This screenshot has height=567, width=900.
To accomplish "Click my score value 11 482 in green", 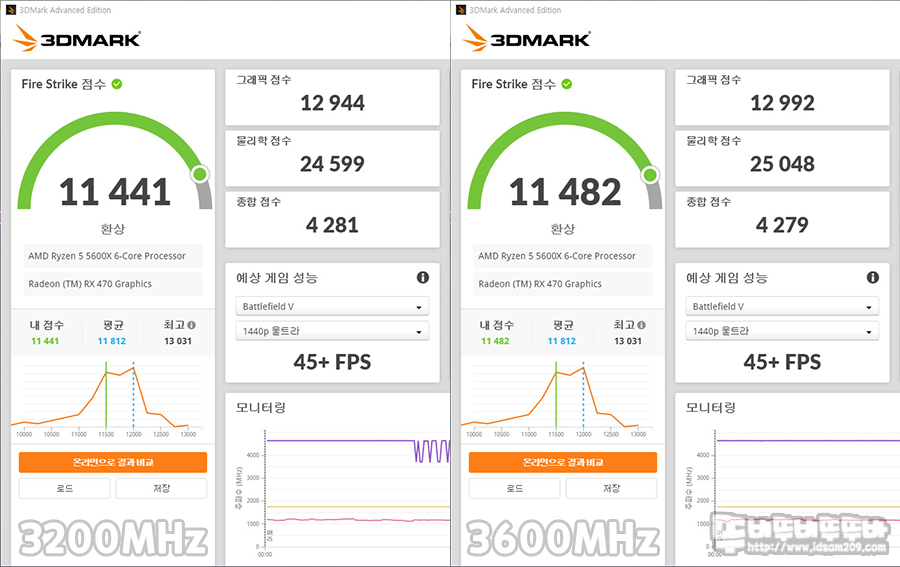I will tap(495, 341).
